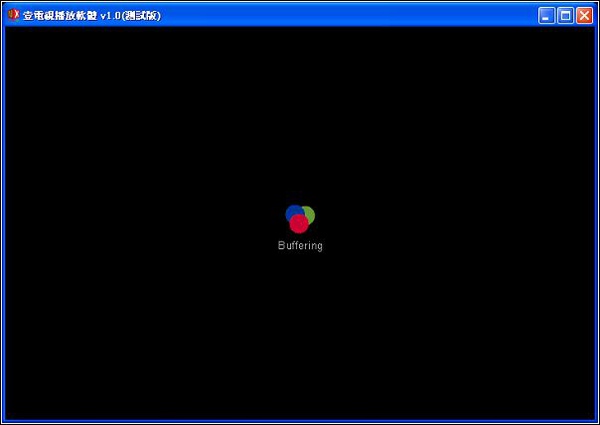The width and height of the screenshot is (600, 425).
Task: Click the "Buffering" status text
Action: pyautogui.click(x=300, y=246)
